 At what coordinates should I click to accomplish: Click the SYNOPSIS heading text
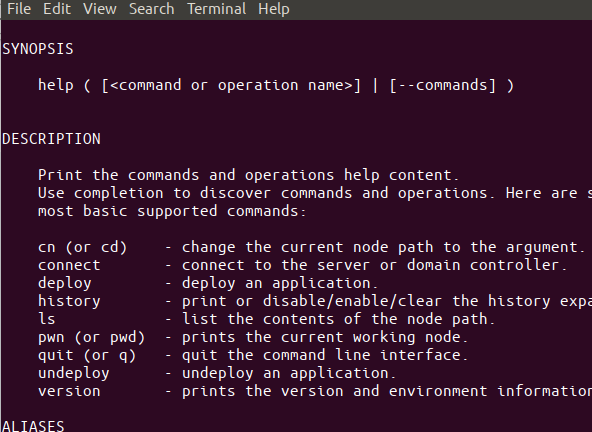[x=38, y=49]
